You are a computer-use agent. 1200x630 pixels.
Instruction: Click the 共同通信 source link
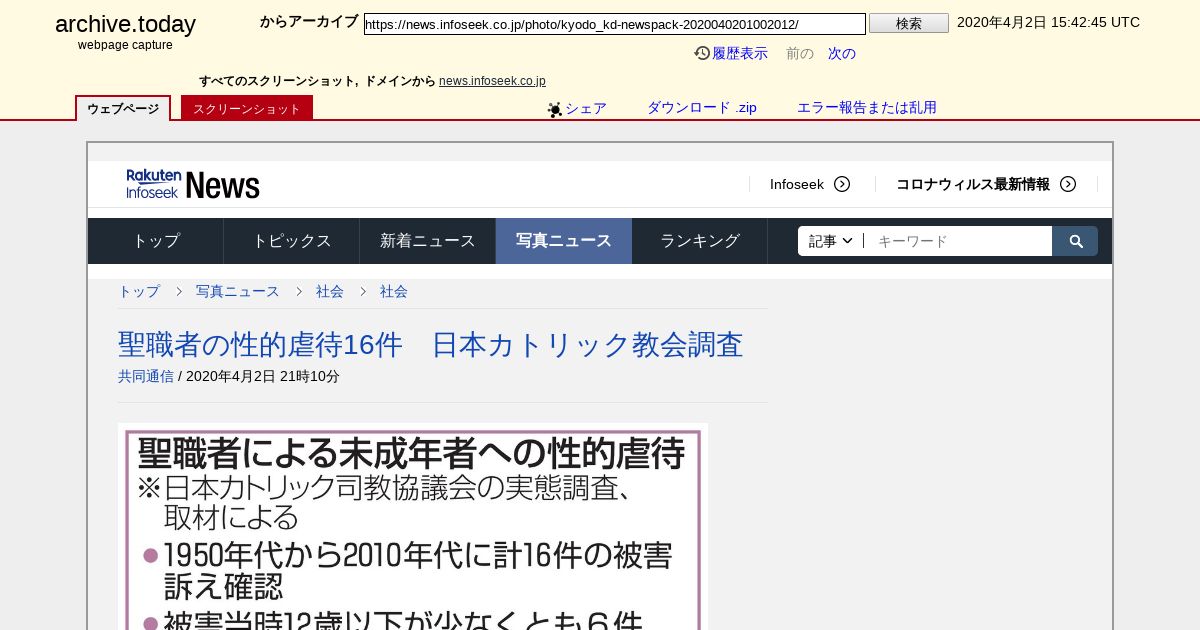(x=146, y=376)
